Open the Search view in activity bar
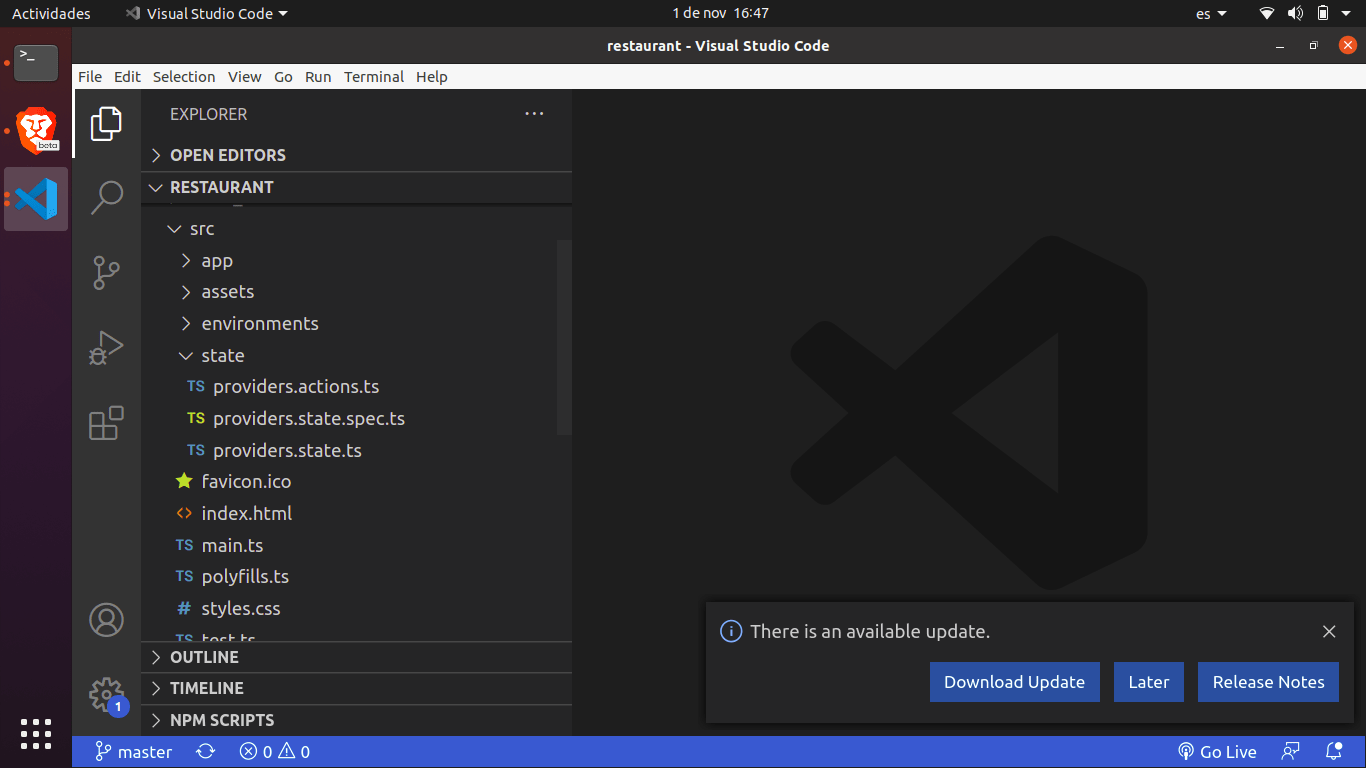 [106, 197]
